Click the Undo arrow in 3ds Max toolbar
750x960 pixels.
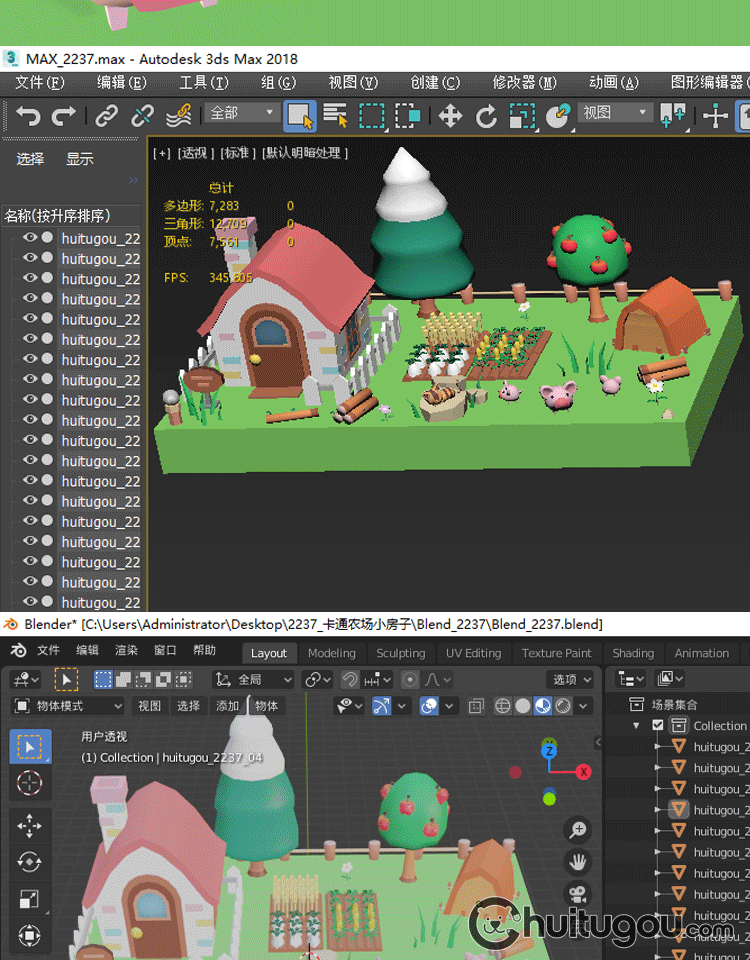point(28,116)
